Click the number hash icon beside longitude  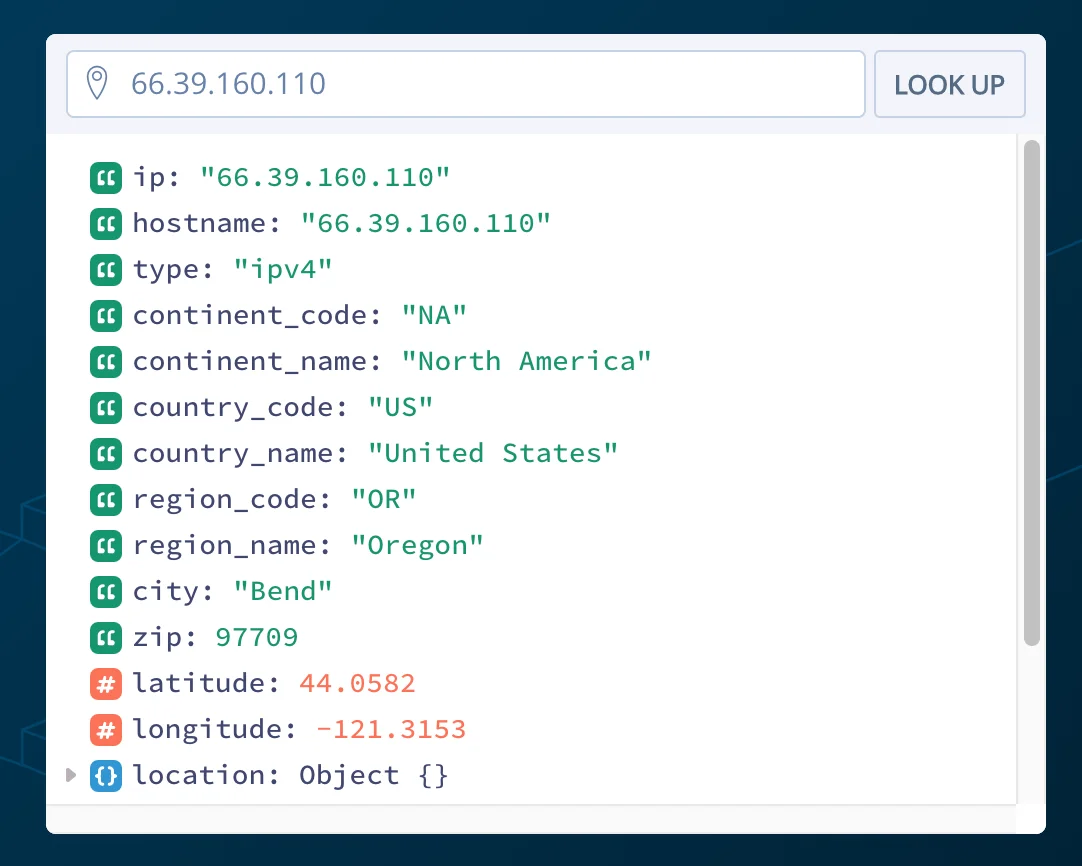click(106, 729)
